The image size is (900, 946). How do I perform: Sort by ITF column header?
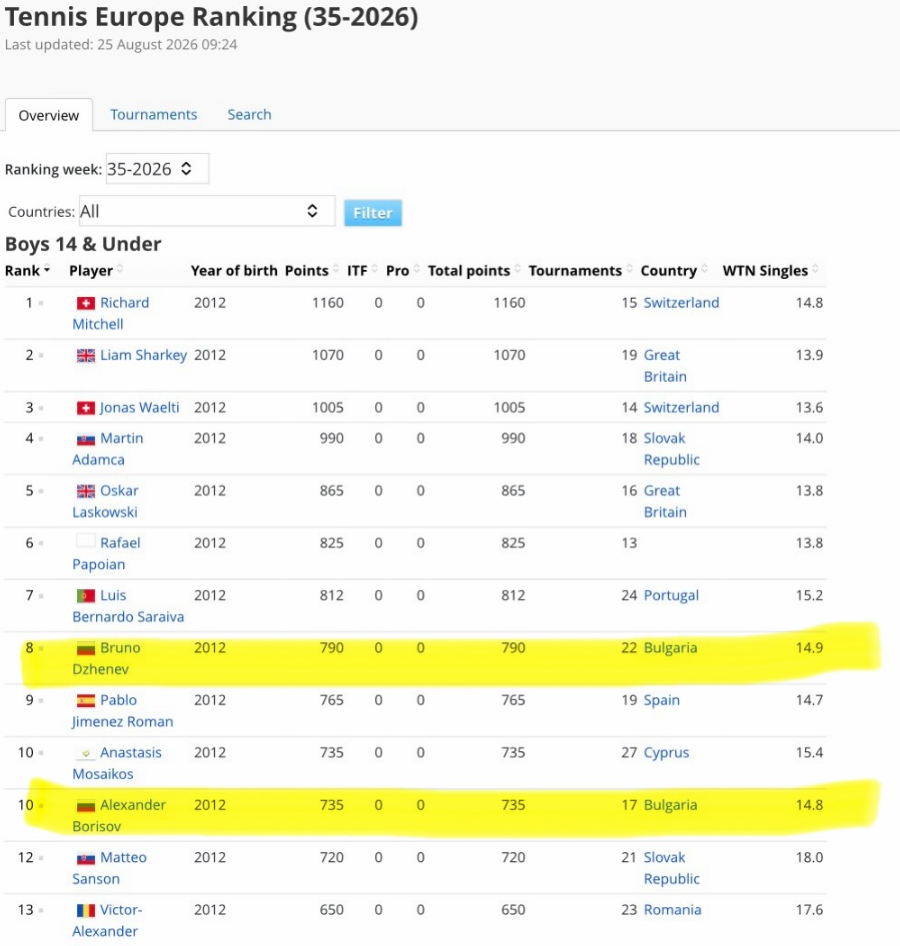pos(357,270)
